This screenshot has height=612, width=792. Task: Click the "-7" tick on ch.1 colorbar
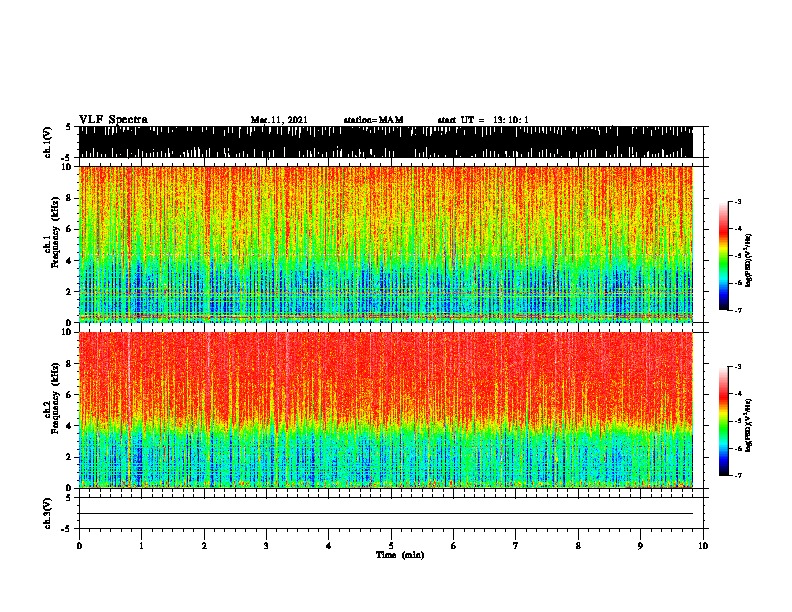coord(737,310)
